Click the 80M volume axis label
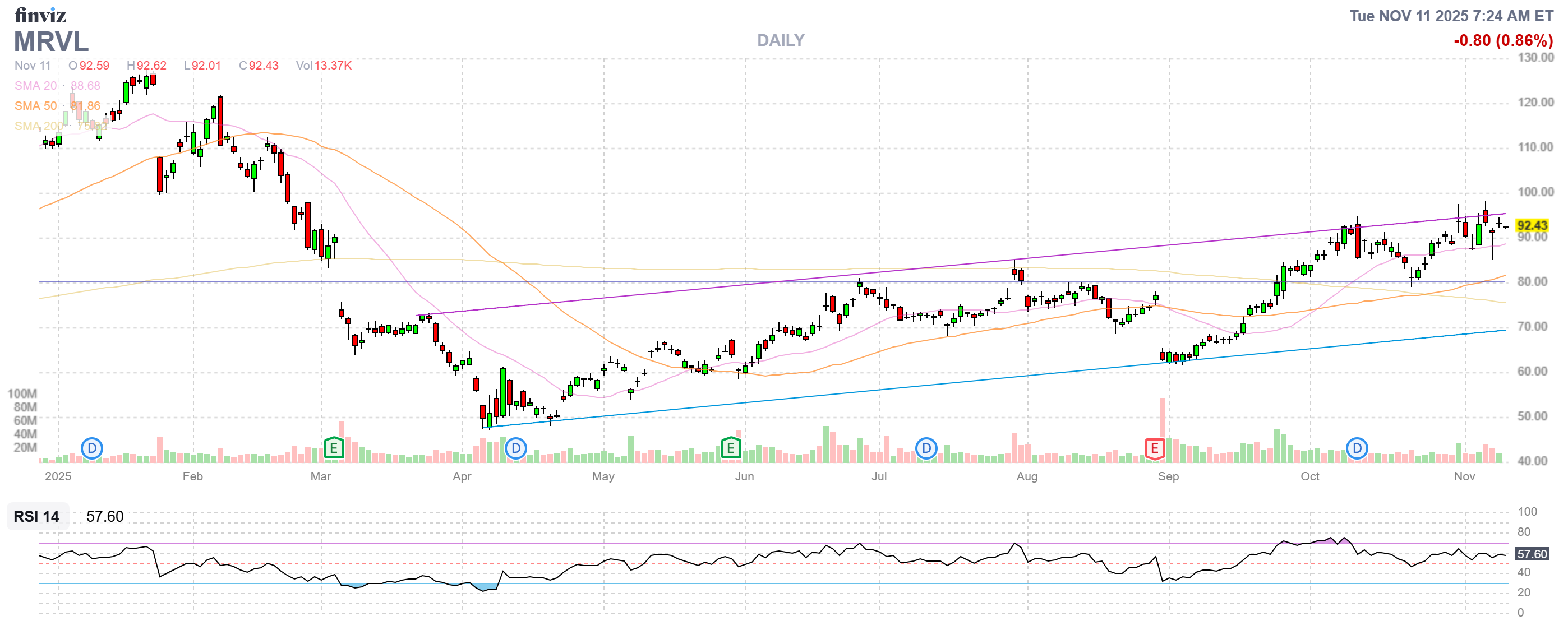The width and height of the screenshot is (1568, 630). [25, 407]
